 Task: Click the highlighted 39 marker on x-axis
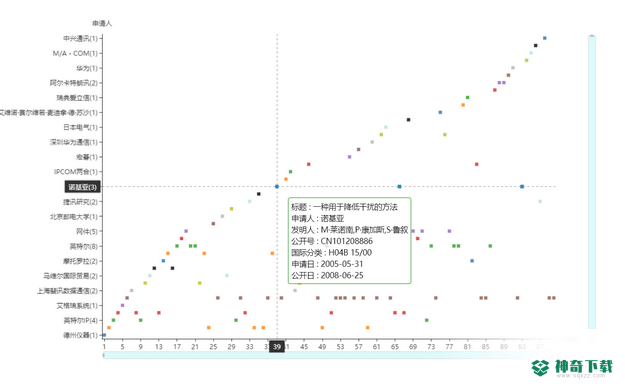click(x=277, y=347)
